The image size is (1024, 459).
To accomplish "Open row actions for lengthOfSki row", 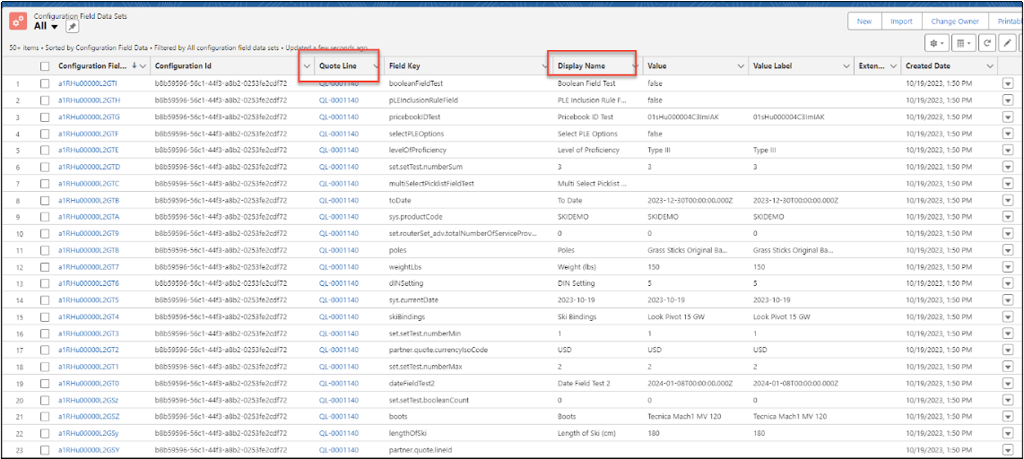I will coord(1007,433).
